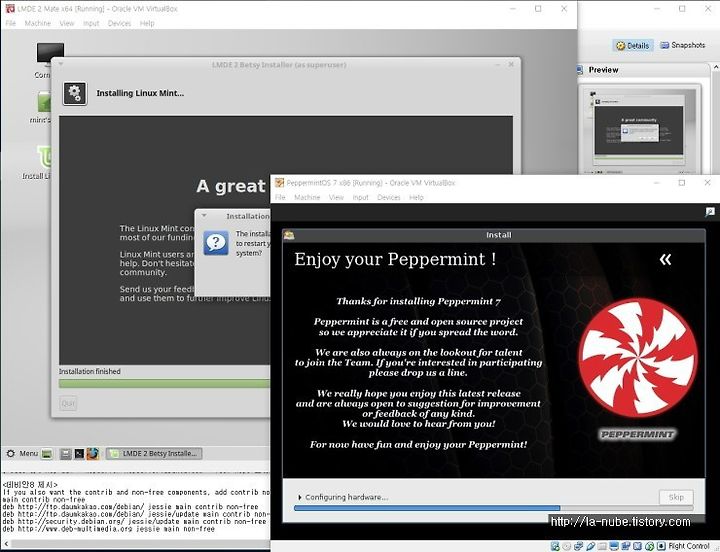Open Help menu in LMDE 2 Mate VM window
720x552 pixels.
coord(147,23)
